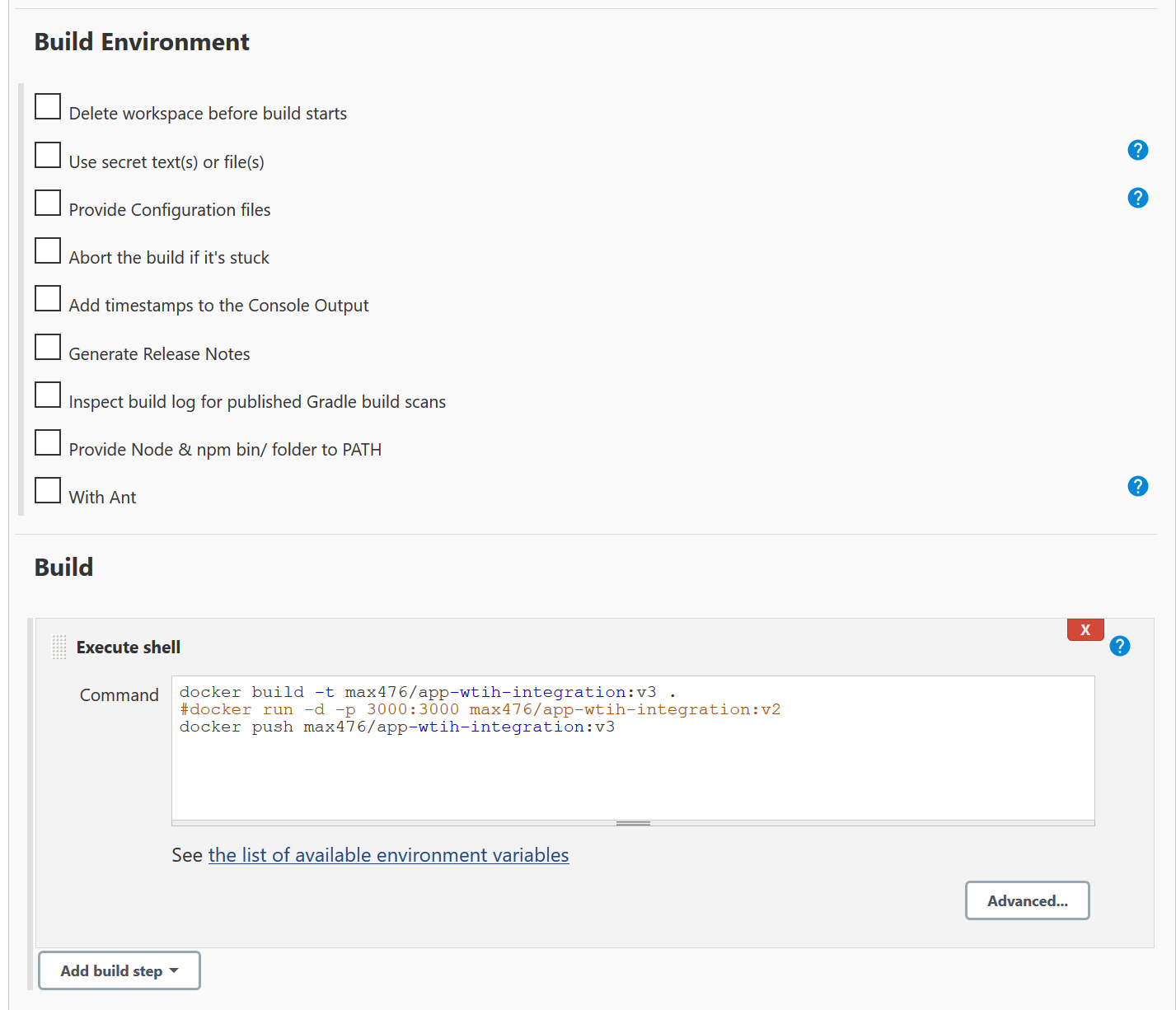Screen dimensions: 1176x1010
Task: Click the Build section heading
Action: [x=63, y=568]
